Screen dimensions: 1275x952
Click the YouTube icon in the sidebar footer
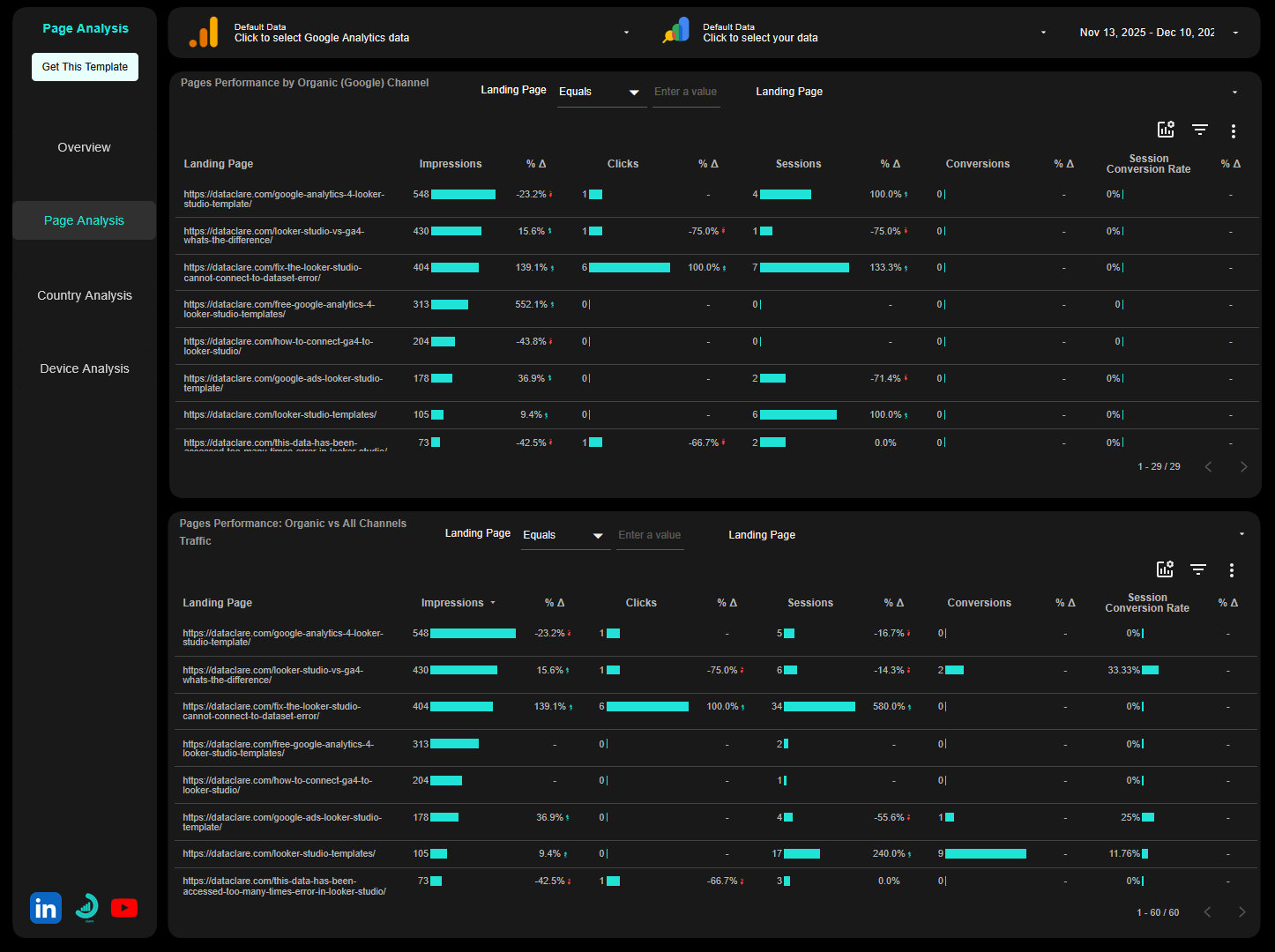(124, 907)
